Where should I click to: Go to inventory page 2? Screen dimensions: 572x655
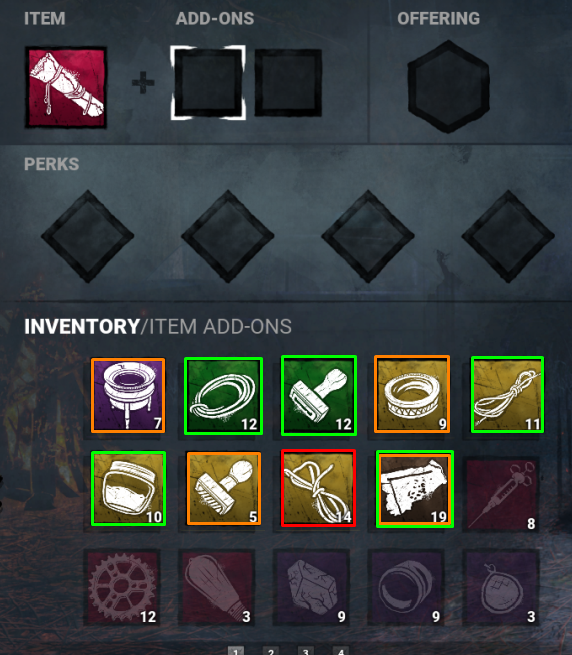click(x=271, y=651)
